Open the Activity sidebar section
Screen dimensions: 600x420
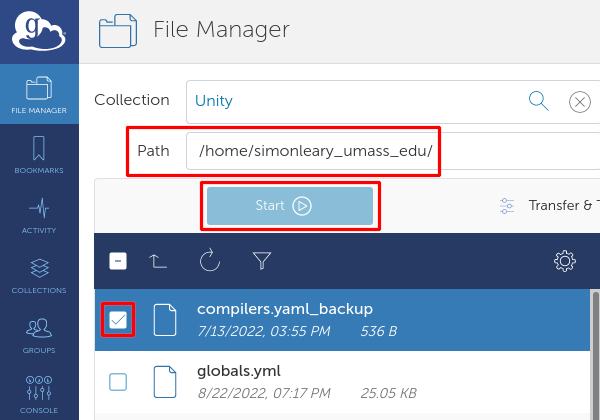(x=39, y=215)
